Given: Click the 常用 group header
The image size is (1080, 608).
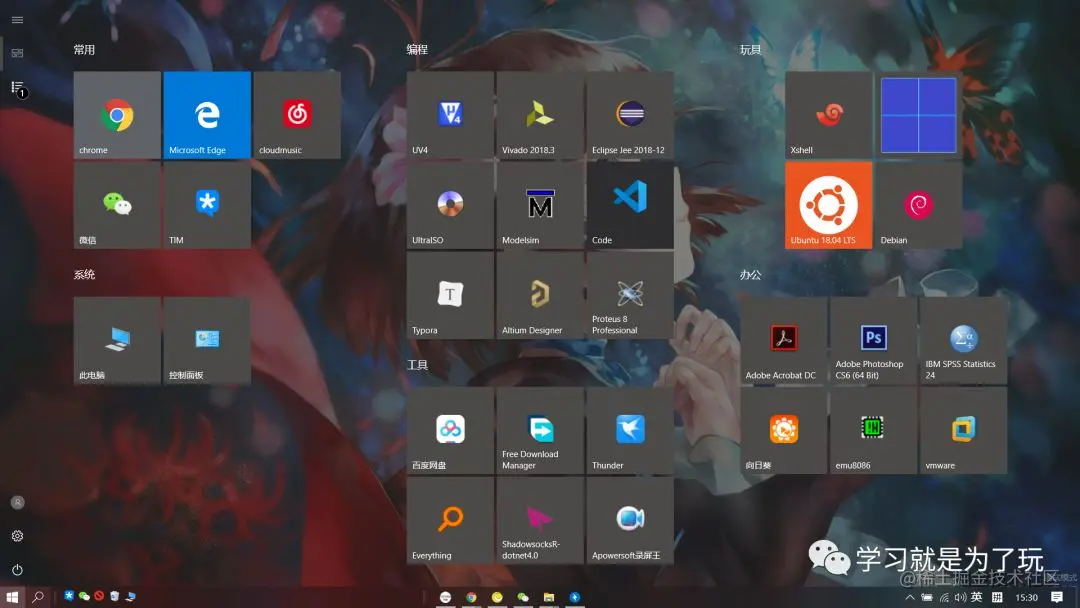Looking at the screenshot, I should [x=84, y=50].
